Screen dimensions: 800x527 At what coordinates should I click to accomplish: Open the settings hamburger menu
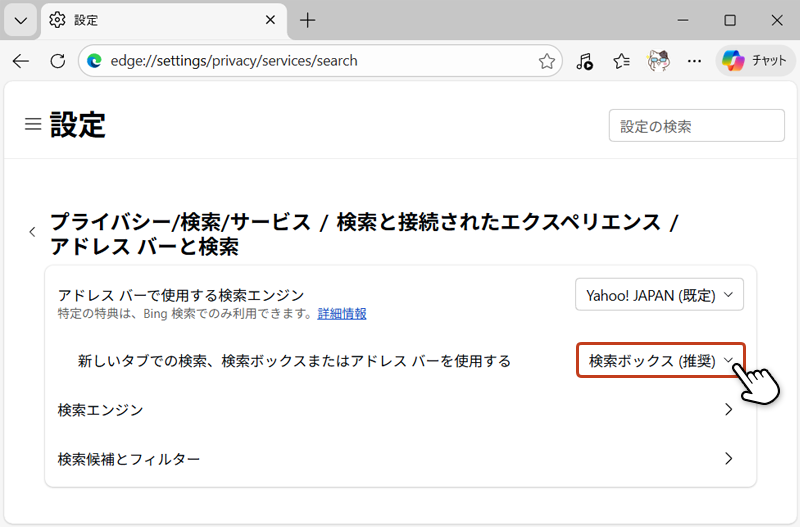pos(33,125)
